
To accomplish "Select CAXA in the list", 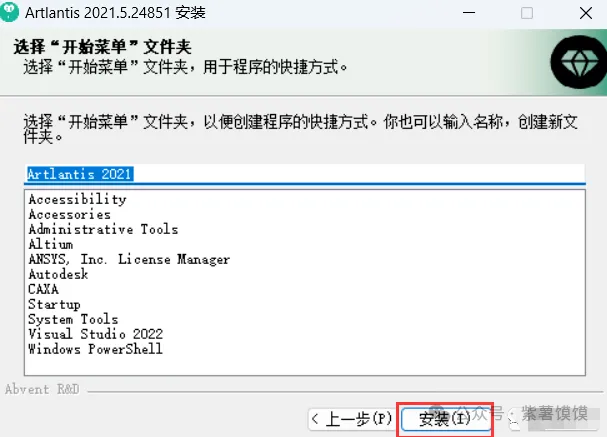I will point(43,289).
